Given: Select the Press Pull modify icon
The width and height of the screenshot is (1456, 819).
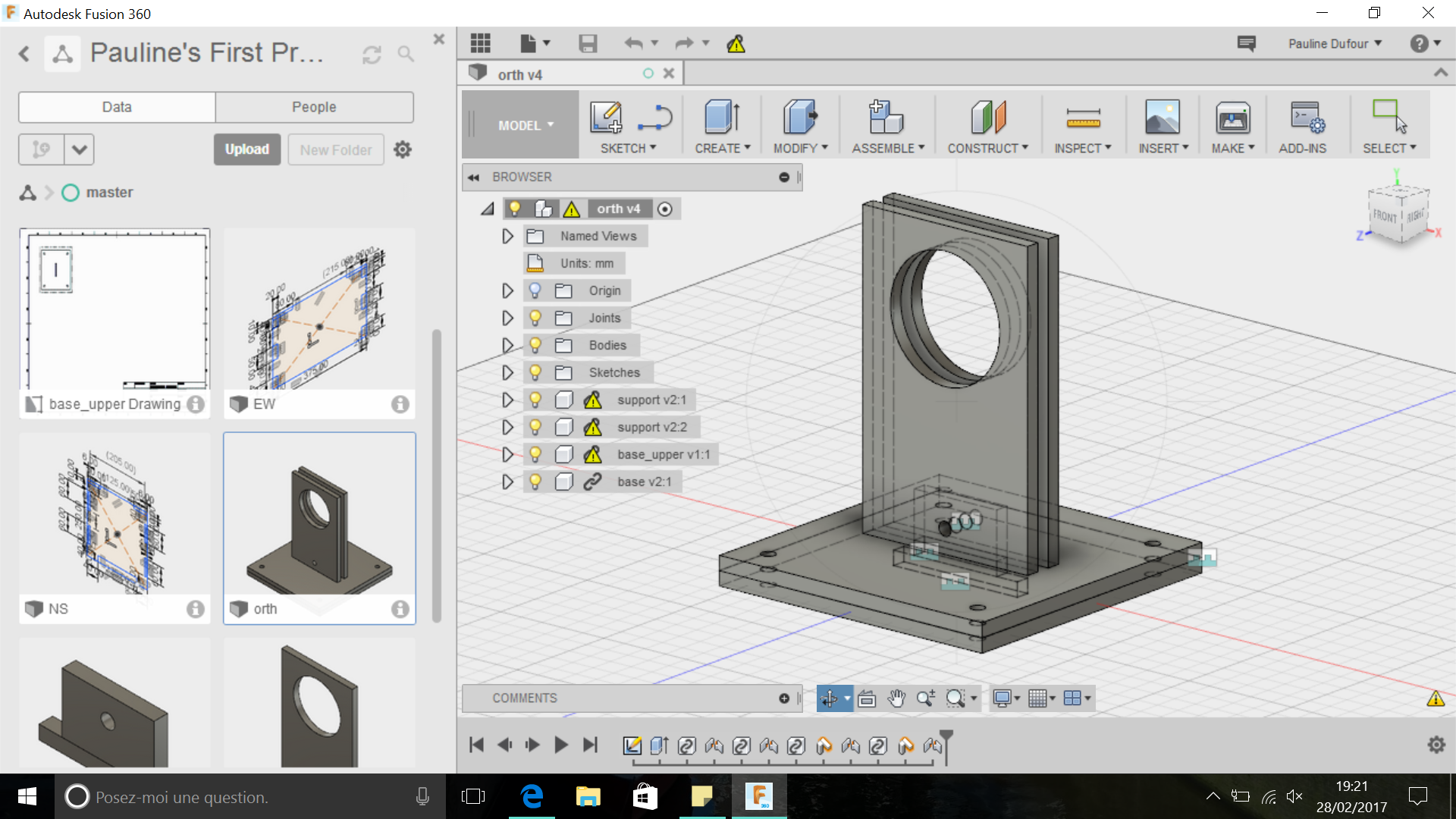Looking at the screenshot, I should (x=799, y=118).
